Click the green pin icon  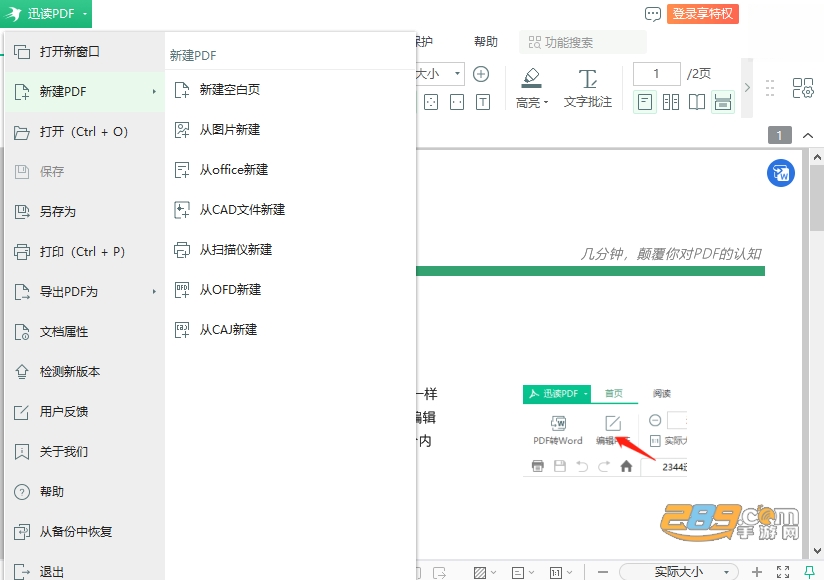[809, 572]
